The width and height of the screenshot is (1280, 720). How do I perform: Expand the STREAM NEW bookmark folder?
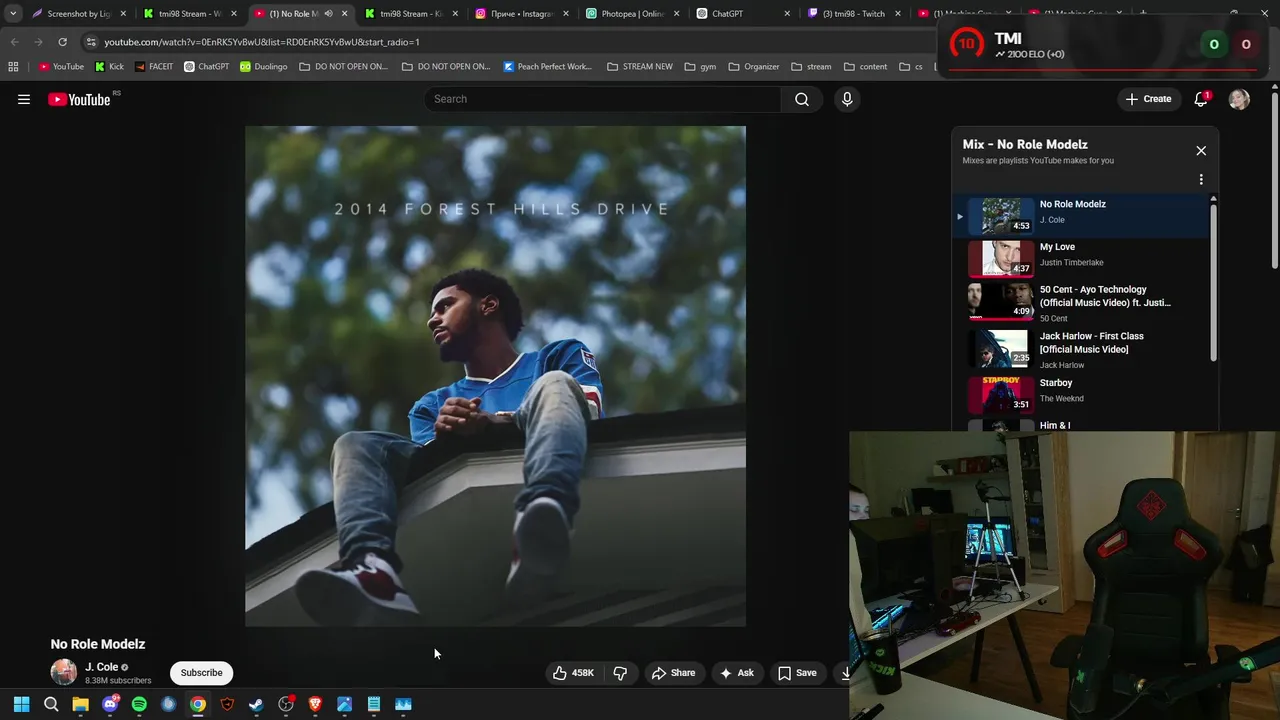(x=640, y=67)
